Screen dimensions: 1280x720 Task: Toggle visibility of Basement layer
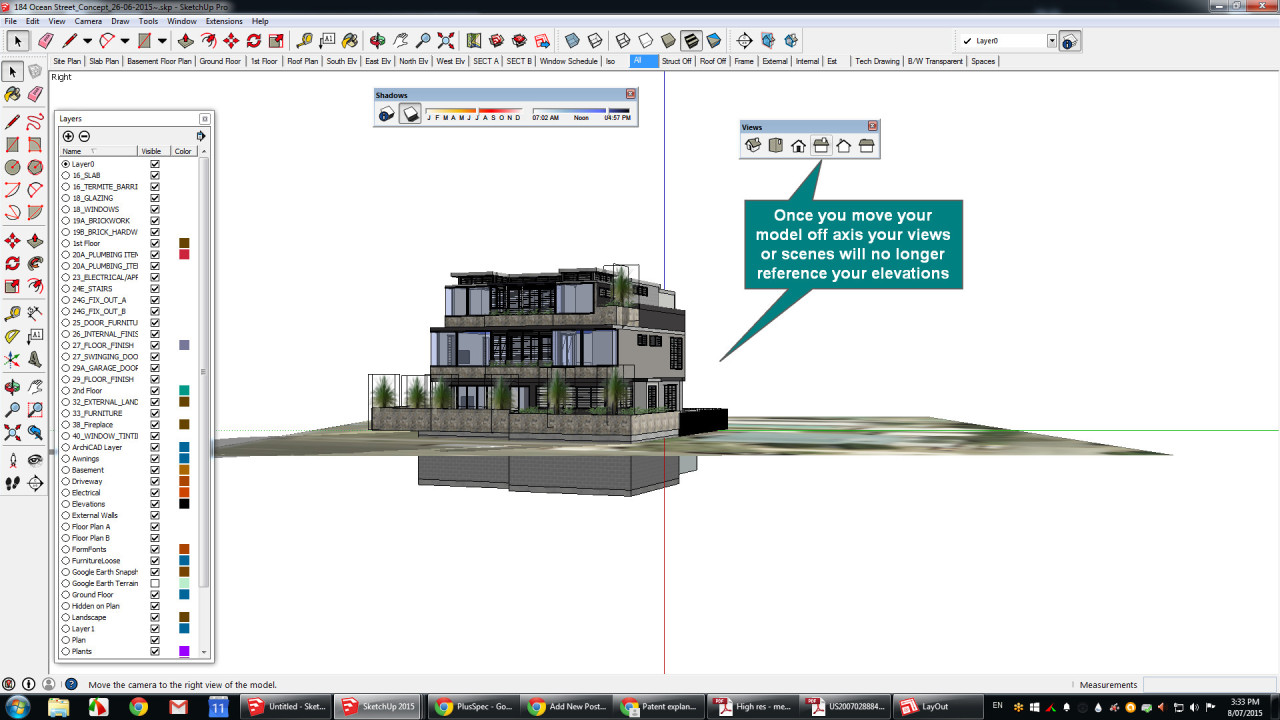(x=155, y=470)
